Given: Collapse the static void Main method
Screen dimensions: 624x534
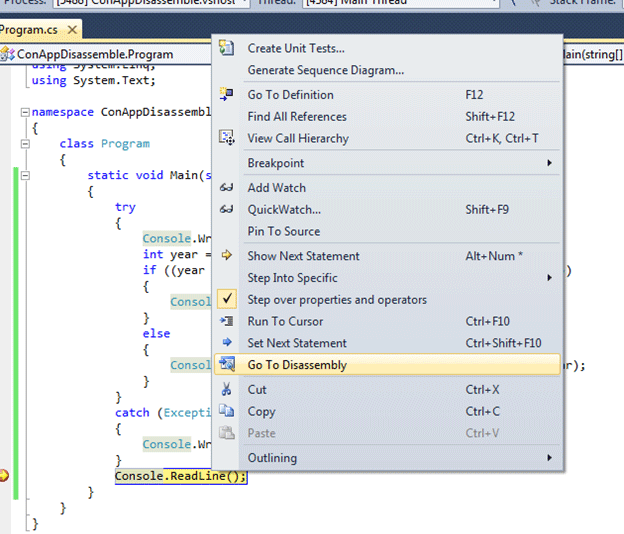Looking at the screenshot, I should [25, 175].
